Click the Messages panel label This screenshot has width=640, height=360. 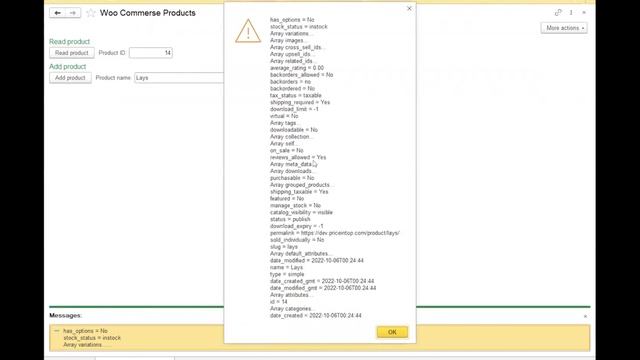(65, 316)
